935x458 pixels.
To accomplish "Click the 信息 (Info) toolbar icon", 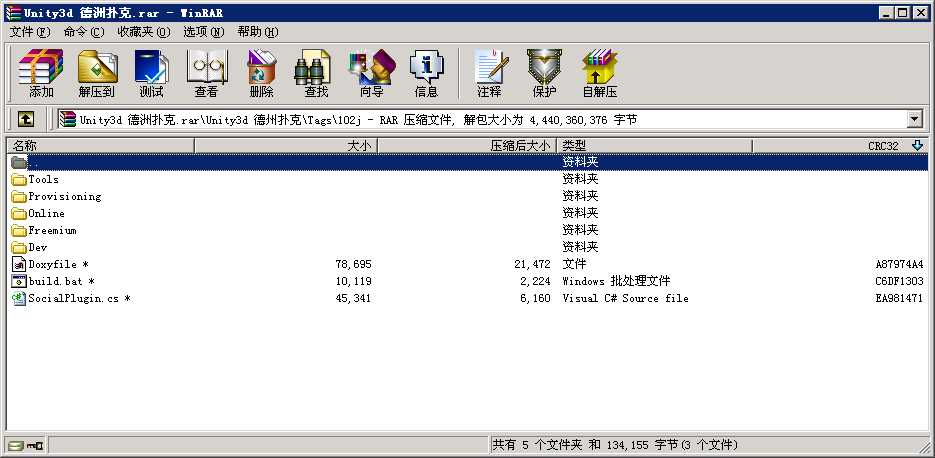I will coord(426,73).
